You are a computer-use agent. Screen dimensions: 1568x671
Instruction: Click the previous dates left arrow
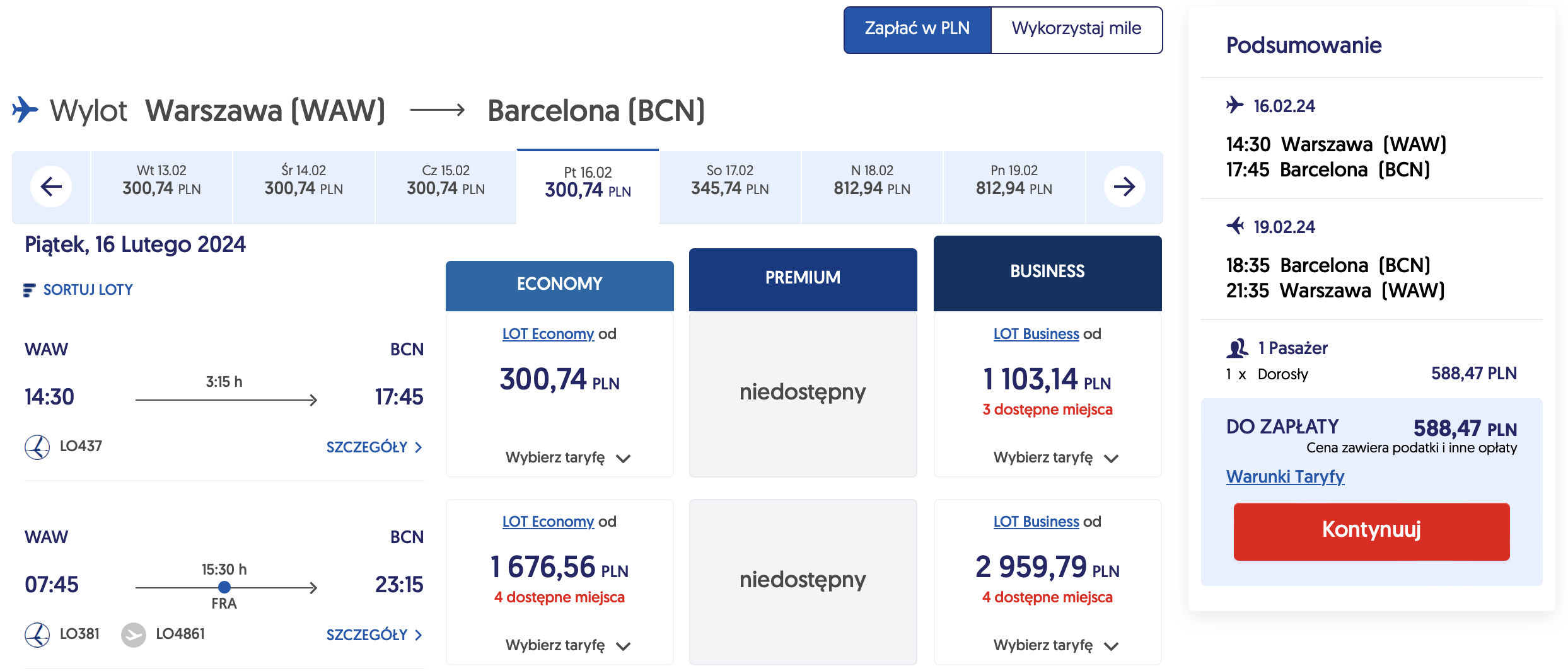(51, 186)
